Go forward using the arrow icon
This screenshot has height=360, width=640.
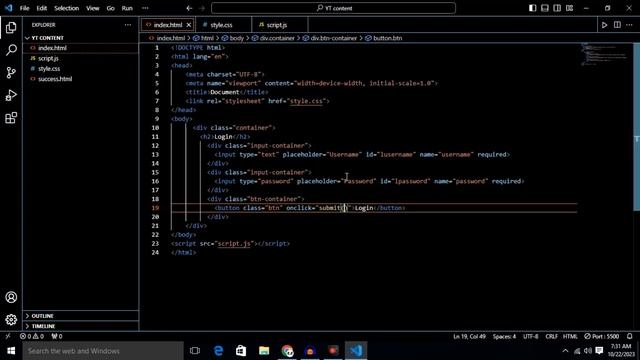pyautogui.click(x=202, y=8)
